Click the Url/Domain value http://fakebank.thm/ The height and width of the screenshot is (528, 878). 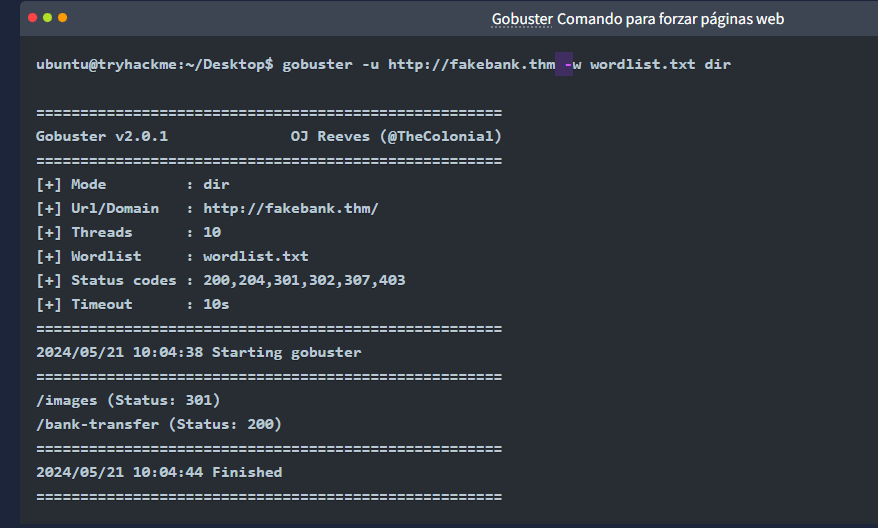290,208
